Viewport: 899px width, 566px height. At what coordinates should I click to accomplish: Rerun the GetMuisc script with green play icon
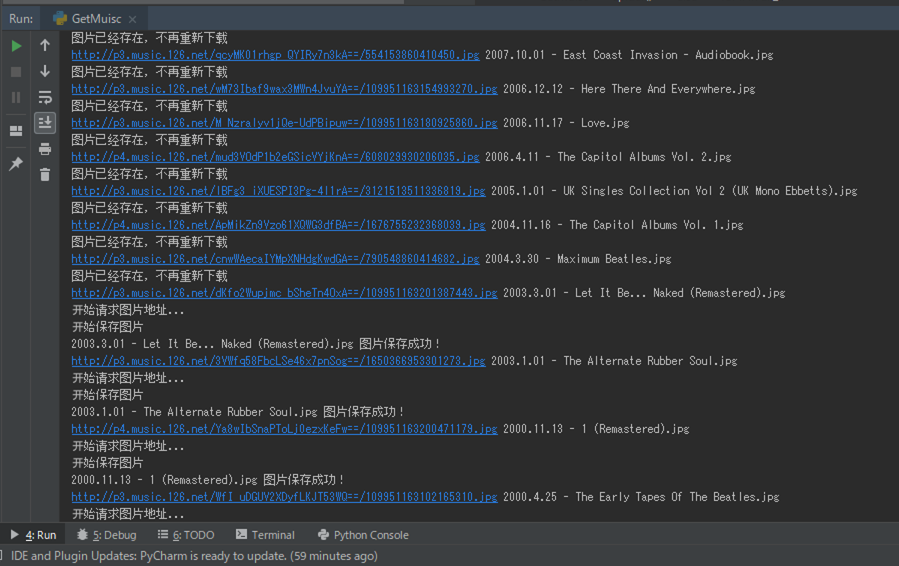(16, 46)
